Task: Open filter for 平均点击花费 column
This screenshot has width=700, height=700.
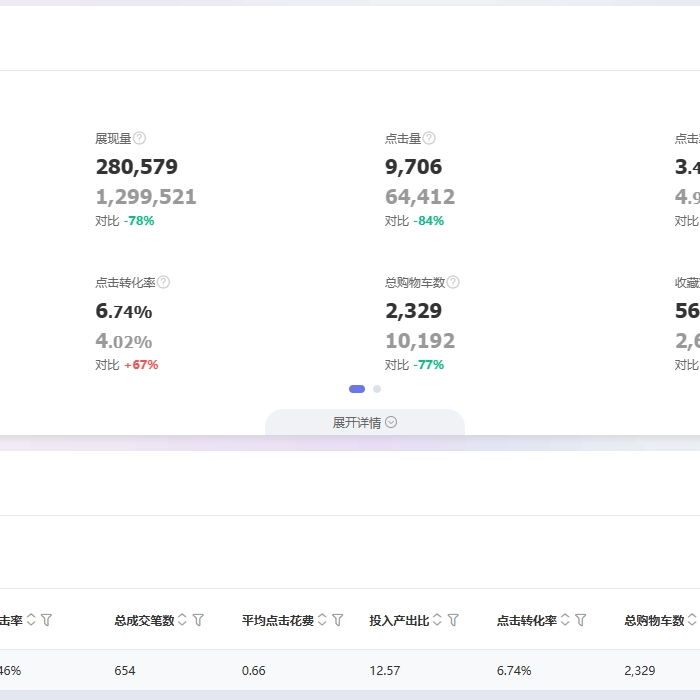Action: (x=337, y=620)
